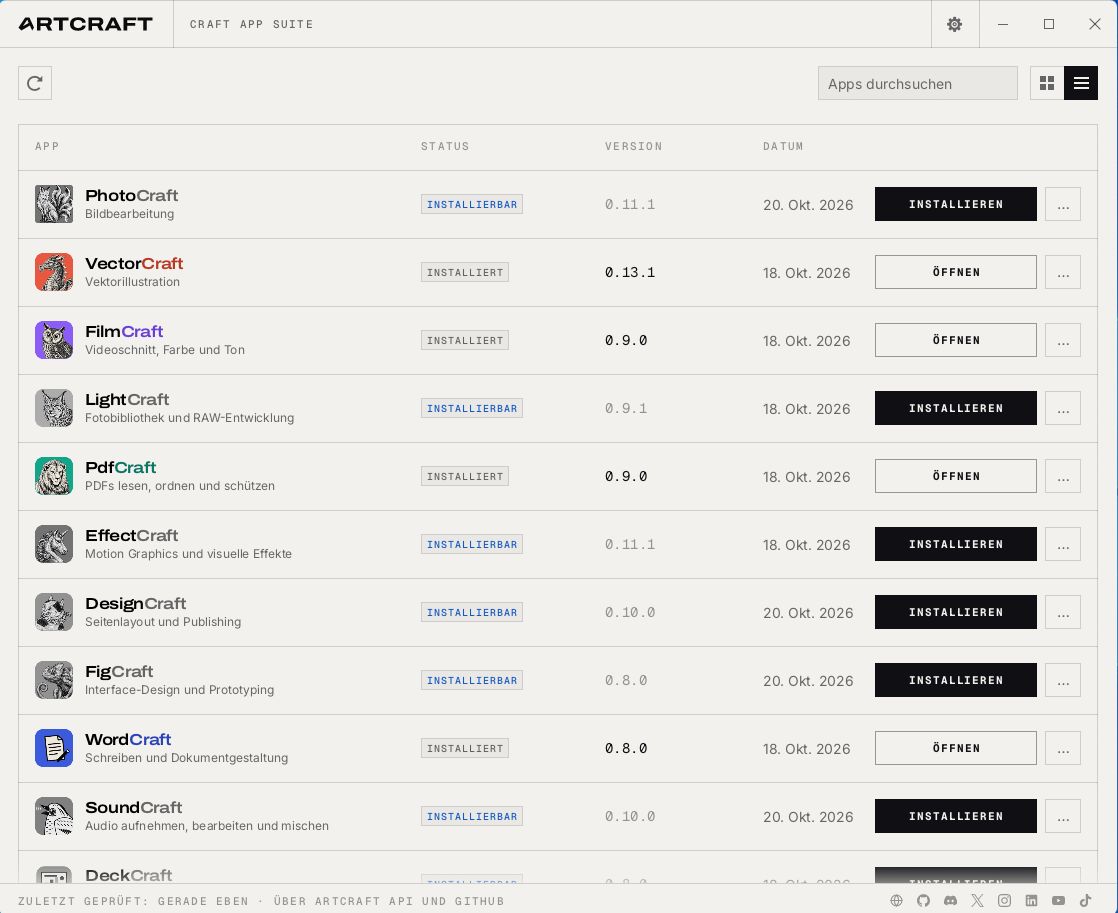Click the DesignCraft app icon
This screenshot has width=1118, height=913.
pos(54,612)
